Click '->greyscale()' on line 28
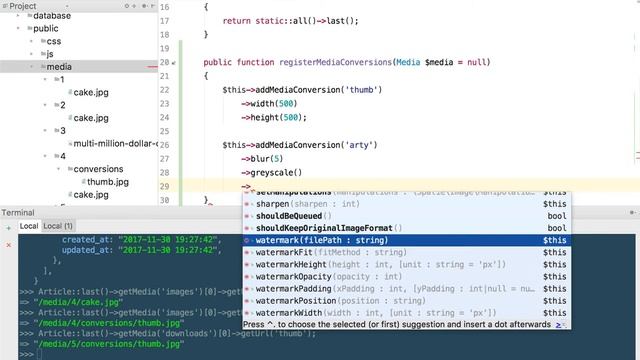The height and width of the screenshot is (360, 640). (271, 173)
